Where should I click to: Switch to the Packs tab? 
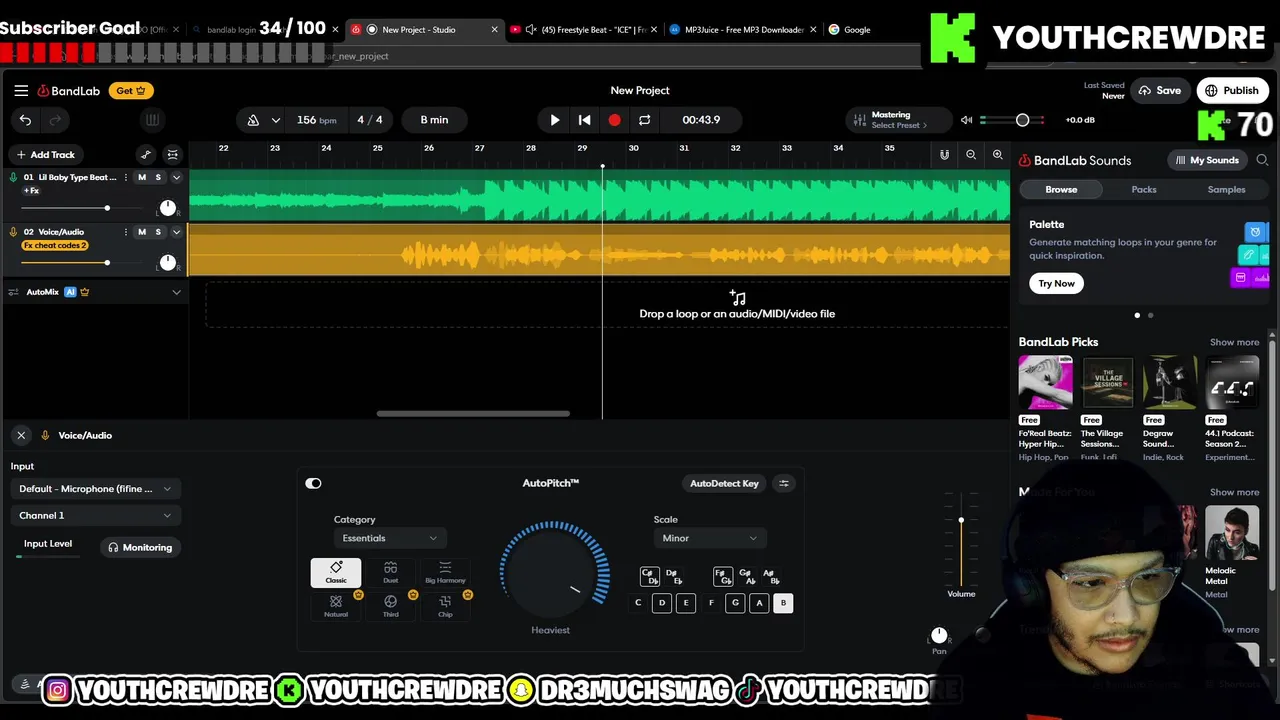point(1144,189)
